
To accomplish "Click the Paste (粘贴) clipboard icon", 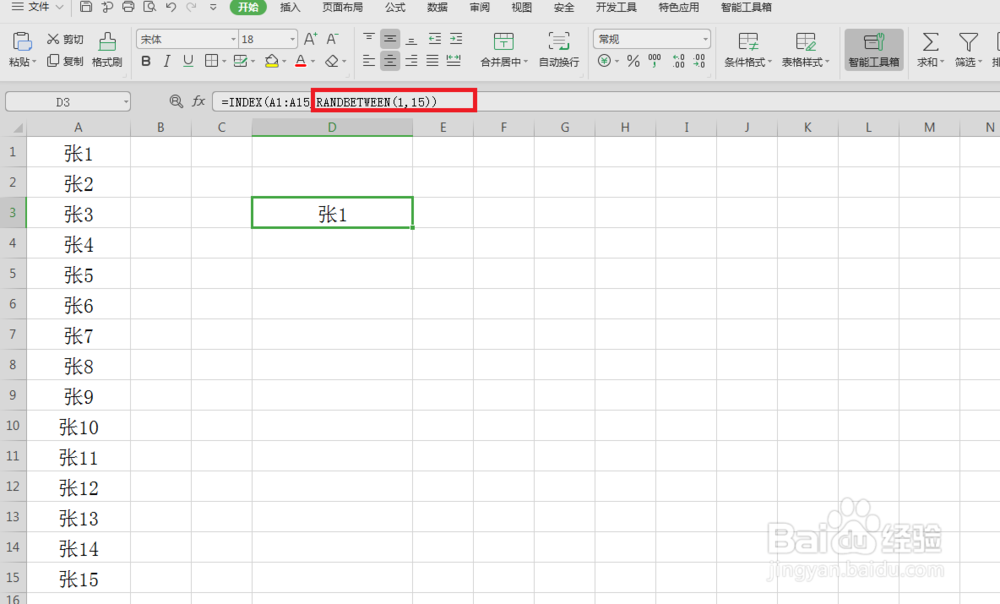I will pyautogui.click(x=22, y=41).
